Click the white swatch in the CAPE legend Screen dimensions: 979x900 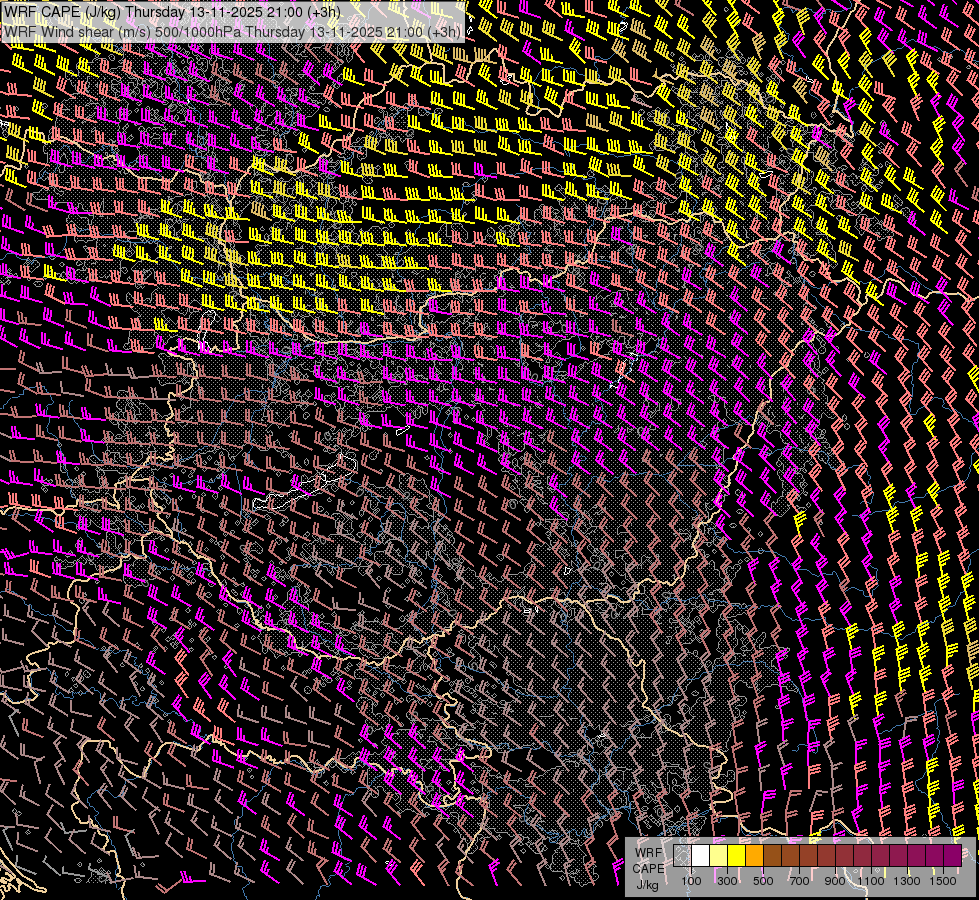[x=700, y=855]
